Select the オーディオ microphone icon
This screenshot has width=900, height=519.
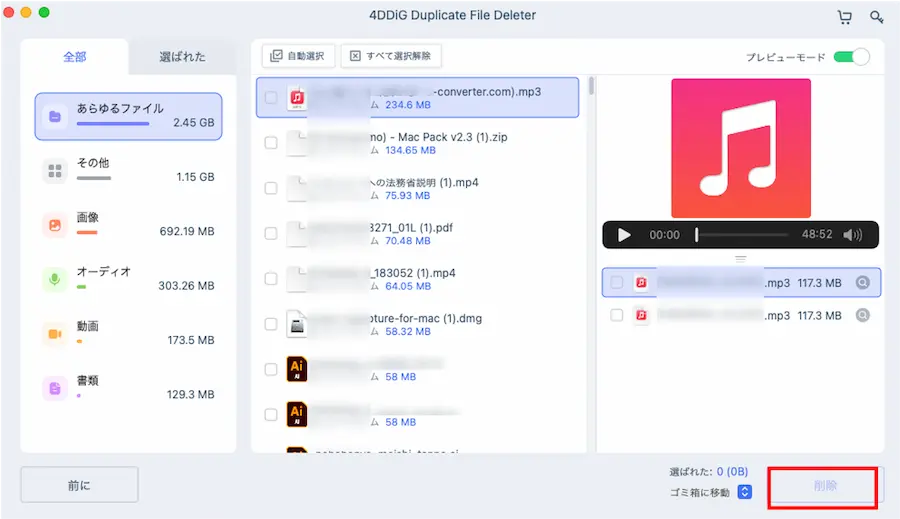pos(55,280)
